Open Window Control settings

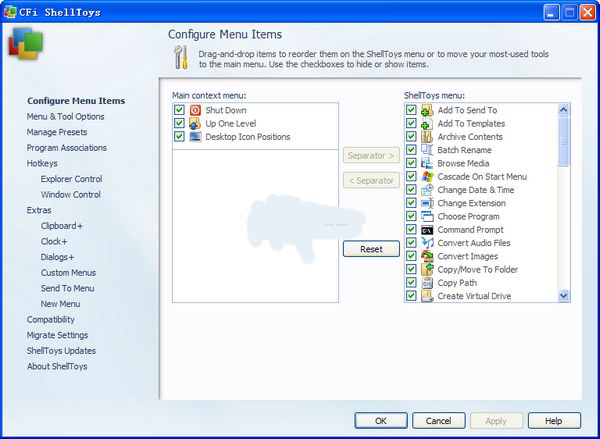pos(71,195)
